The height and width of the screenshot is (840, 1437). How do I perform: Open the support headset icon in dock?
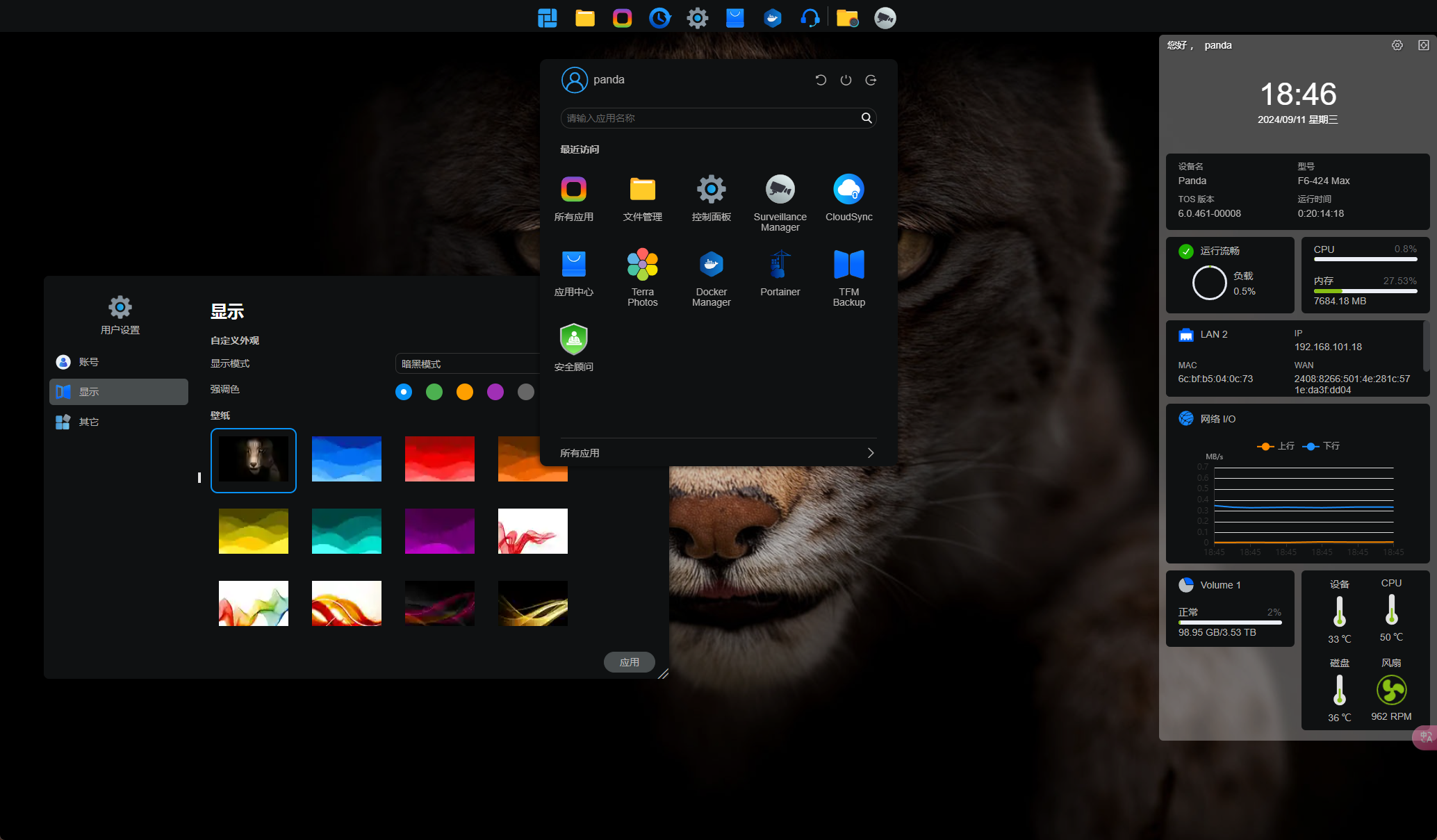point(810,18)
